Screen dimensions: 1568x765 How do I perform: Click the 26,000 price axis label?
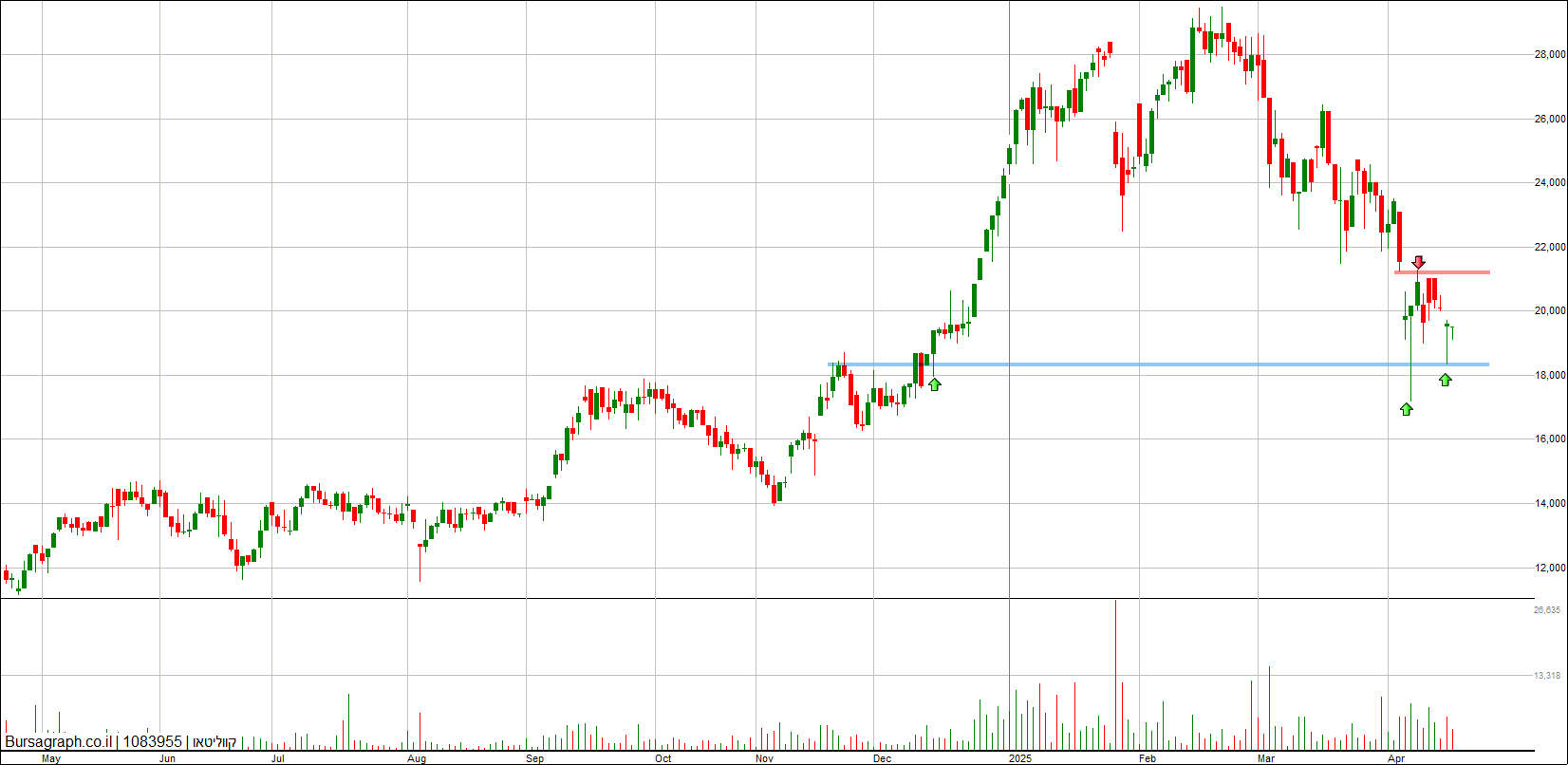pyautogui.click(x=1549, y=120)
